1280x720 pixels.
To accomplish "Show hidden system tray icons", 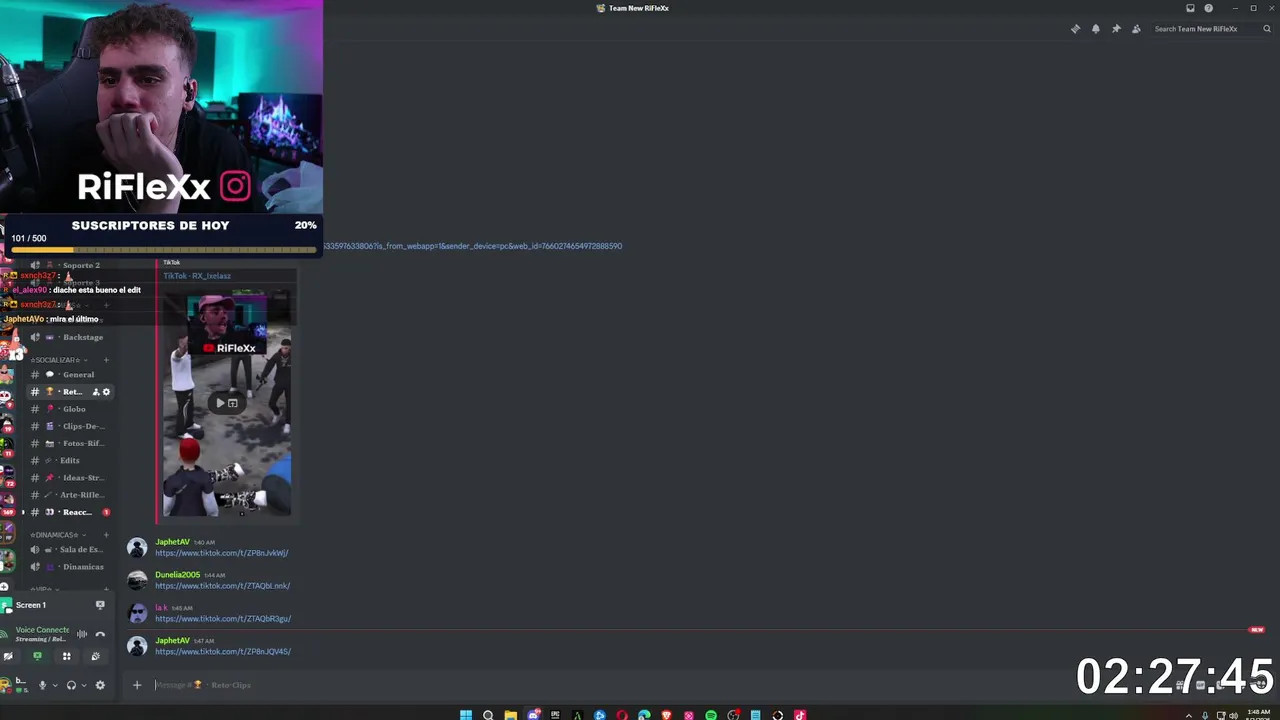I will (1189, 715).
